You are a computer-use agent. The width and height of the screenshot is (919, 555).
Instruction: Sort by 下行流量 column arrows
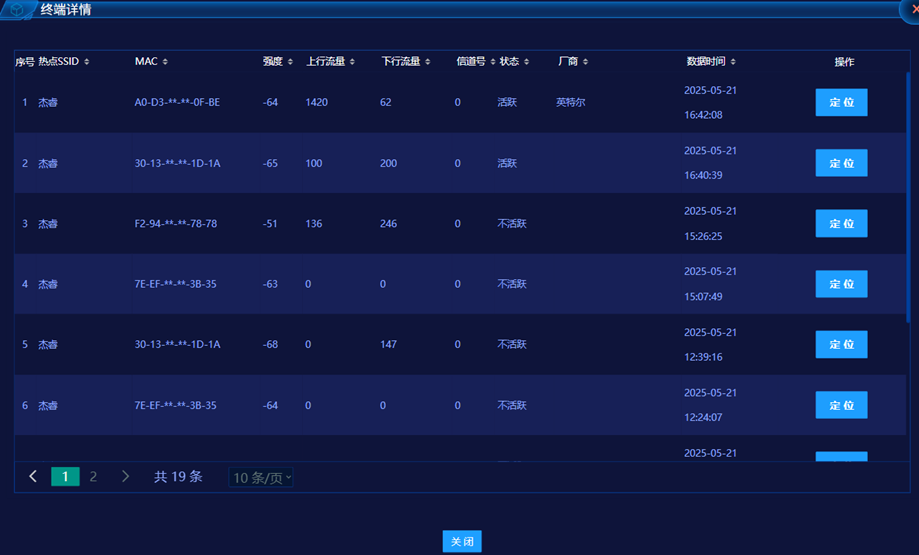coord(428,62)
